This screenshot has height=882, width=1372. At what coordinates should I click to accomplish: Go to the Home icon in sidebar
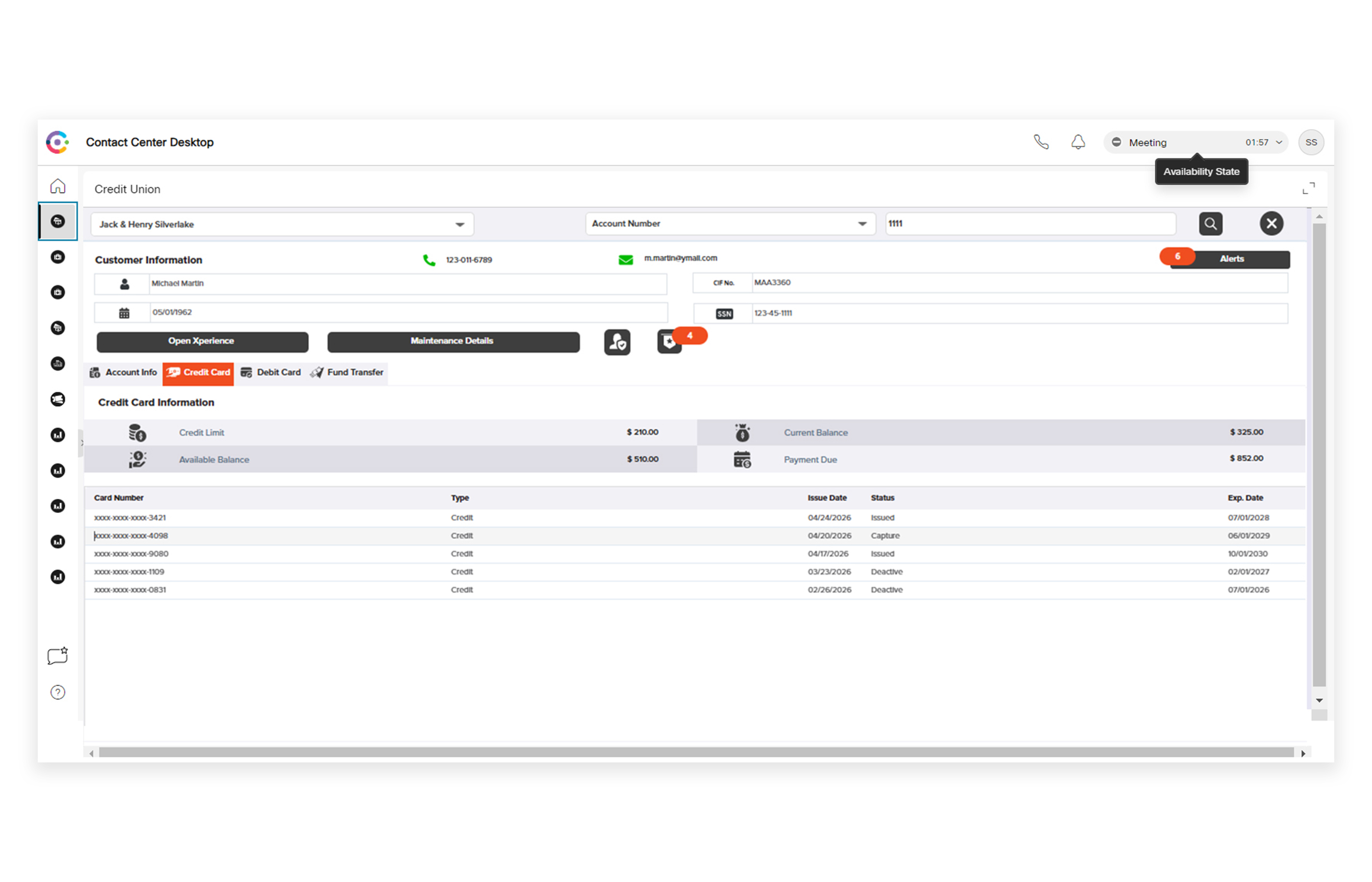[58, 186]
